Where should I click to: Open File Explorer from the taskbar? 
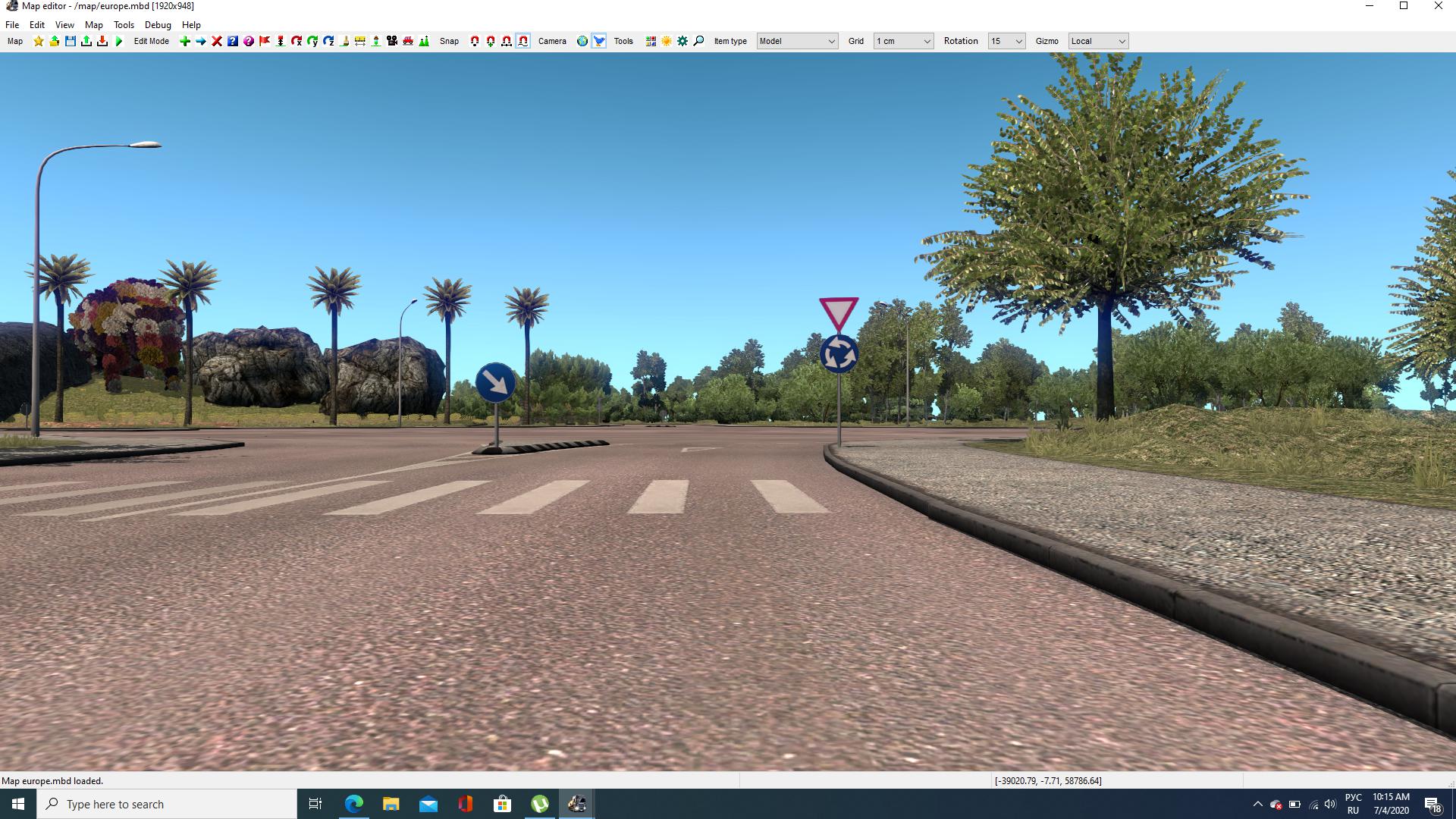pyautogui.click(x=391, y=804)
